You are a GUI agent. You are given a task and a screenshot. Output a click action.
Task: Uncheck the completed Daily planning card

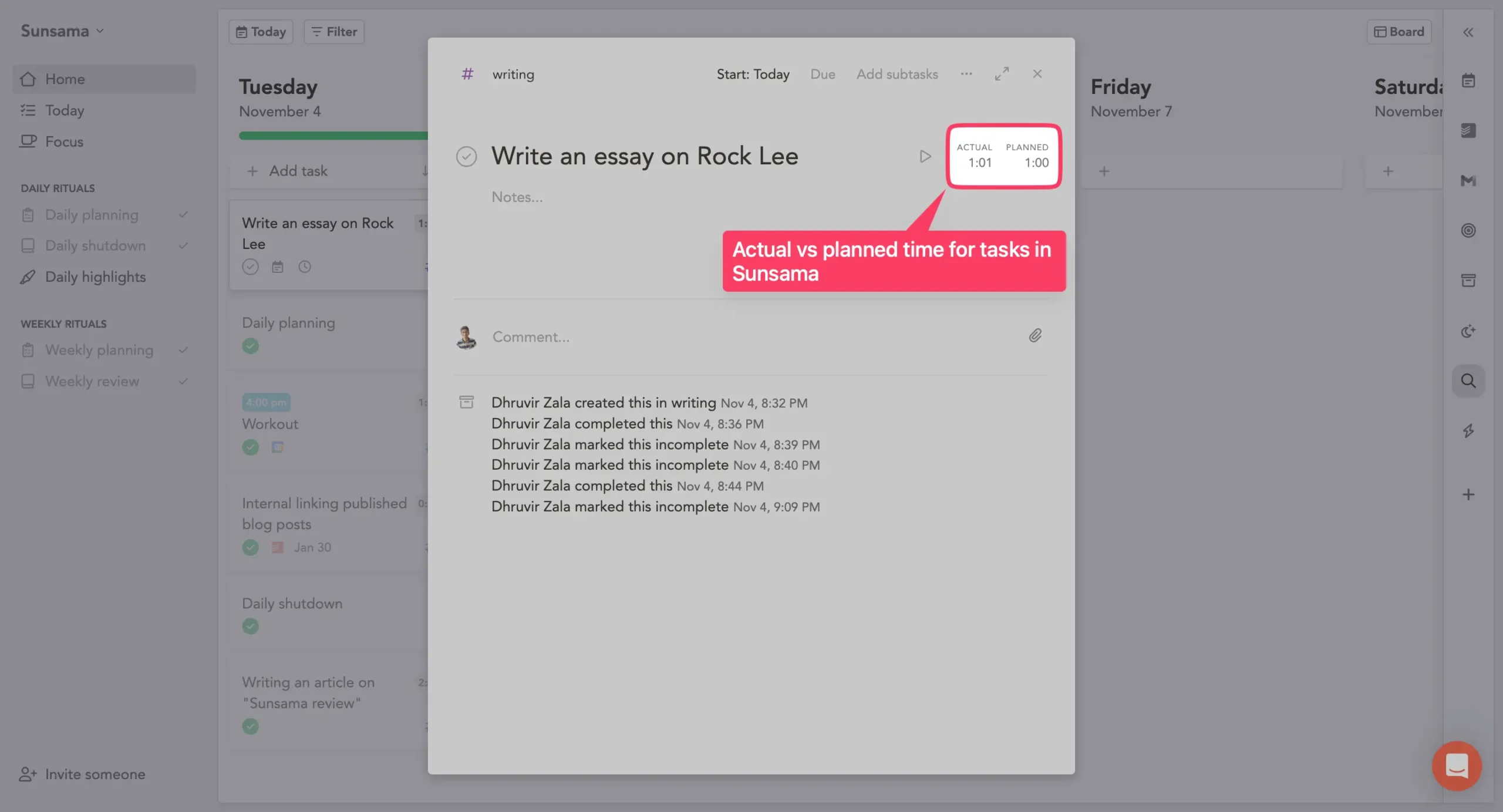[x=250, y=346]
